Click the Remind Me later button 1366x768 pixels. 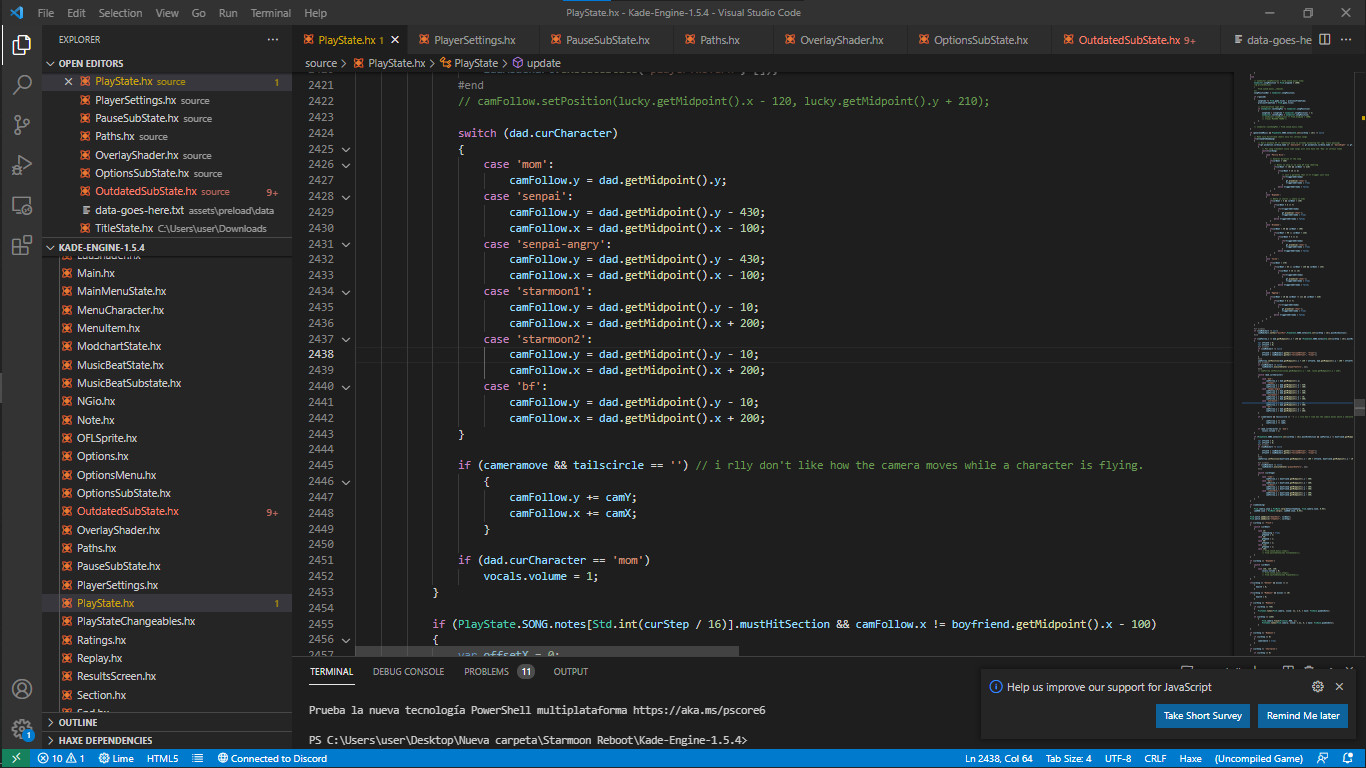pyautogui.click(x=1302, y=716)
